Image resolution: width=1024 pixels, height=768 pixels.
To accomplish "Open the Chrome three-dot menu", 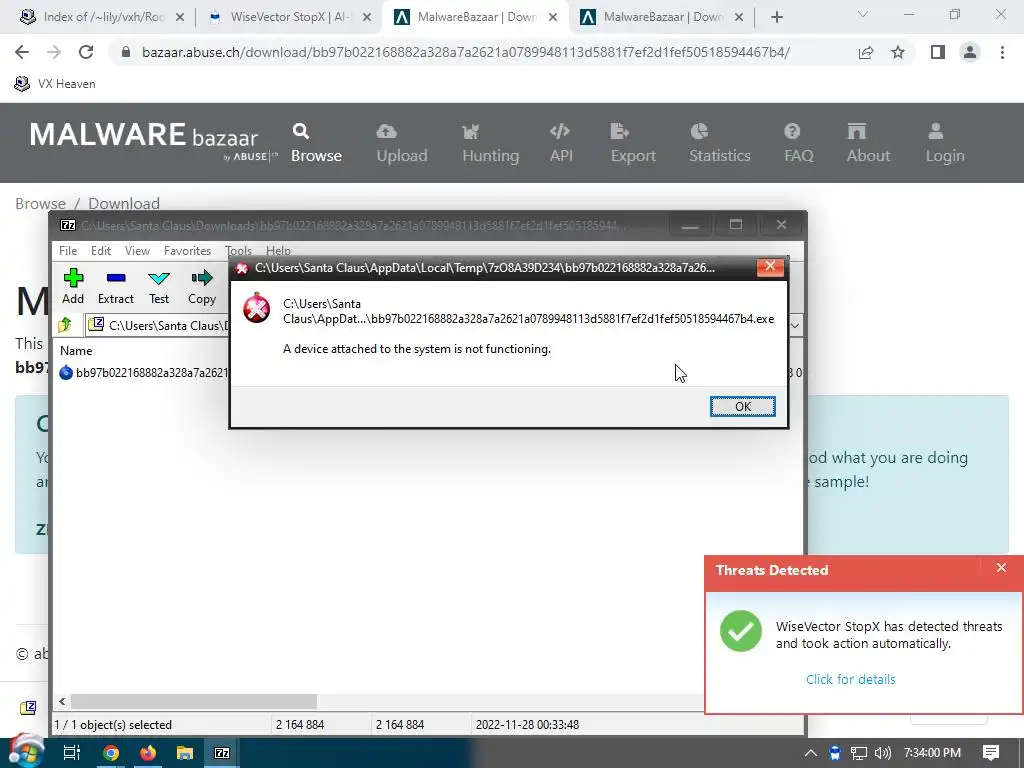I will click(x=1002, y=52).
